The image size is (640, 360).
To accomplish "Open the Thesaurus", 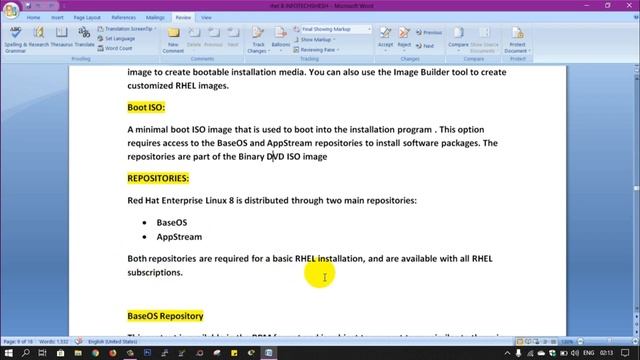I will (x=62, y=37).
